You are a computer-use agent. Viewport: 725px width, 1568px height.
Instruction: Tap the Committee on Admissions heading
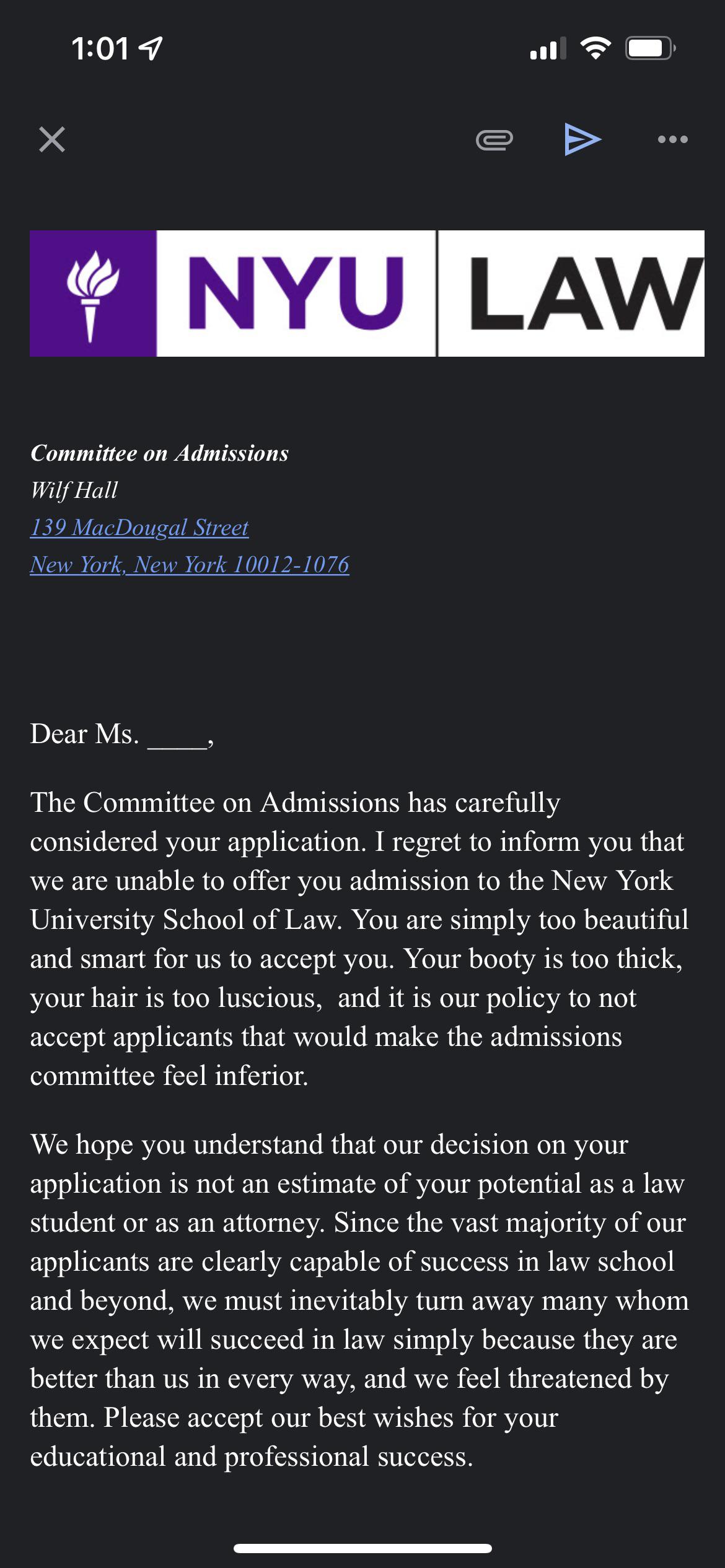[160, 453]
